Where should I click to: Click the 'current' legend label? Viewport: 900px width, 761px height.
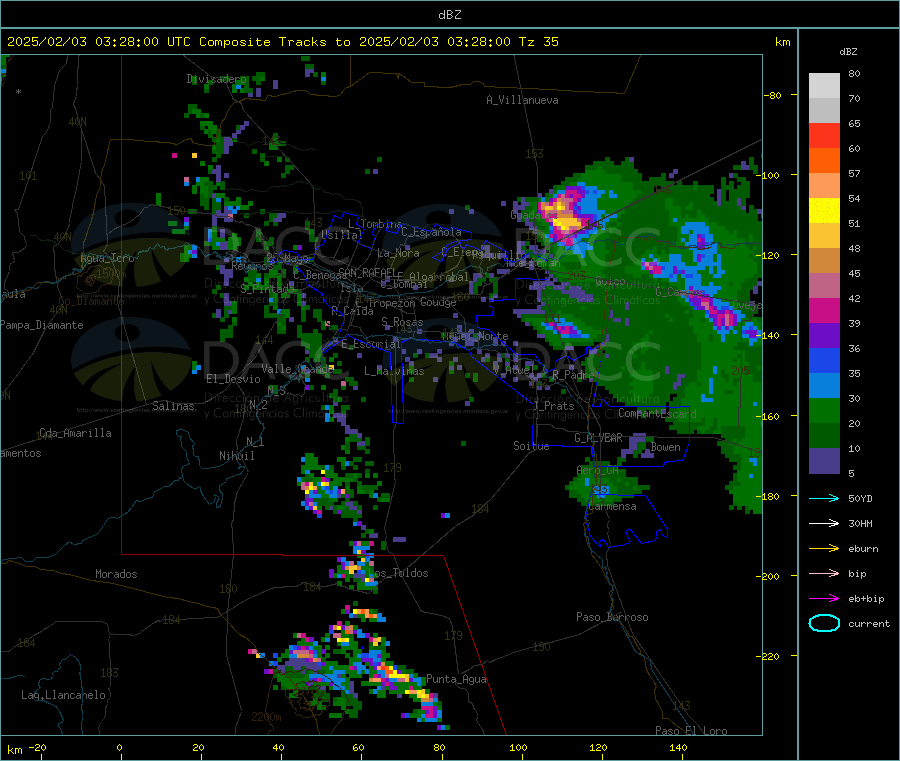869,624
